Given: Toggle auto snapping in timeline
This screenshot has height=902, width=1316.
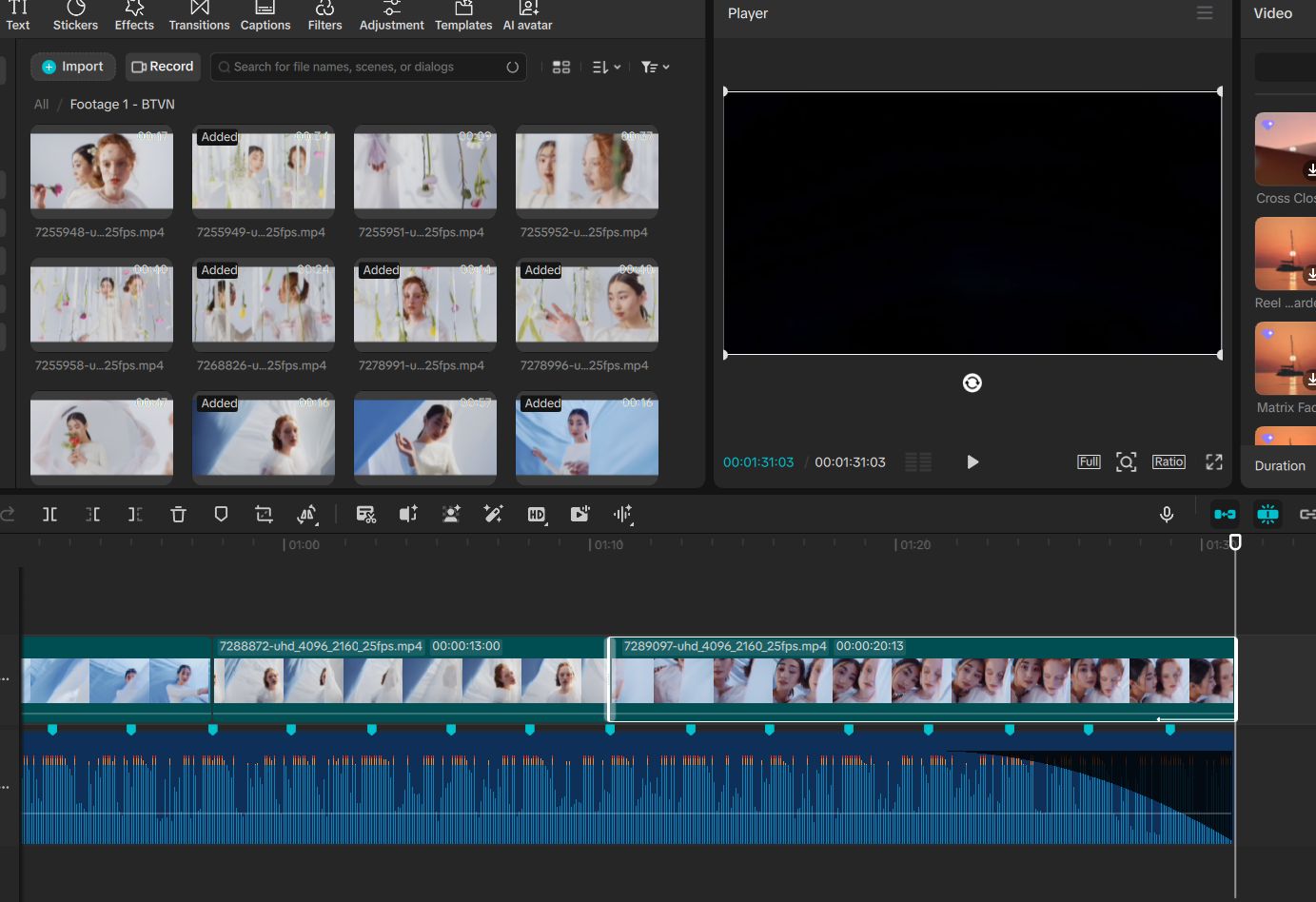Looking at the screenshot, I should 1267,514.
